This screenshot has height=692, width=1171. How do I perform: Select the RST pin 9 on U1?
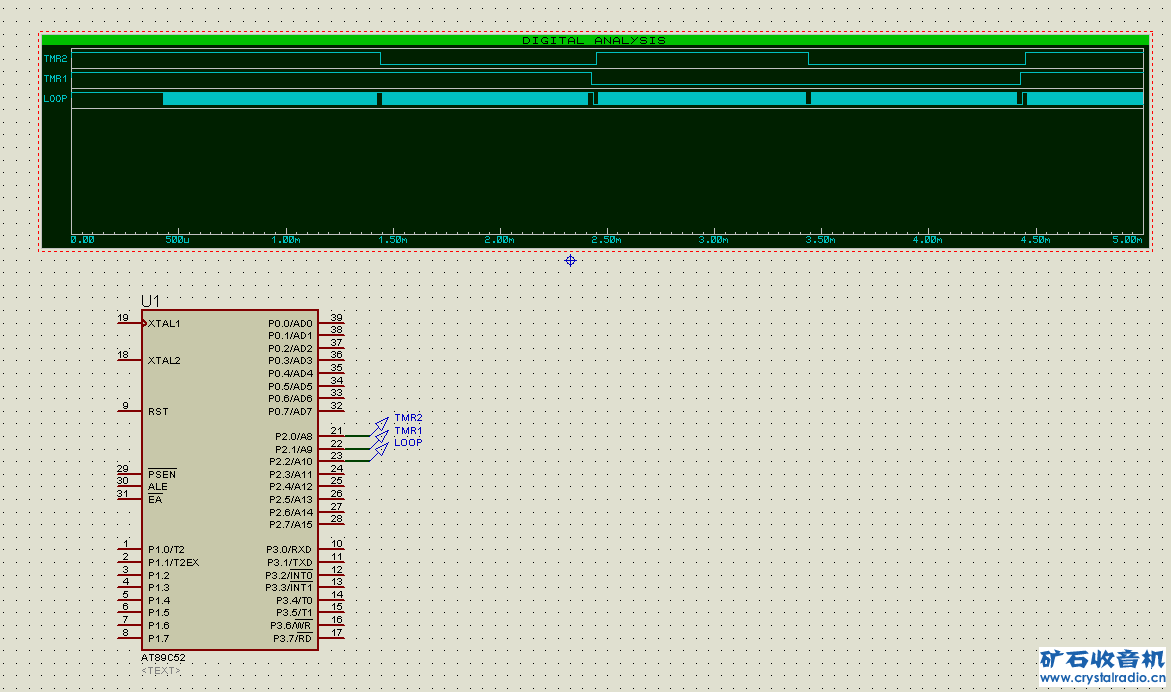coord(129,411)
